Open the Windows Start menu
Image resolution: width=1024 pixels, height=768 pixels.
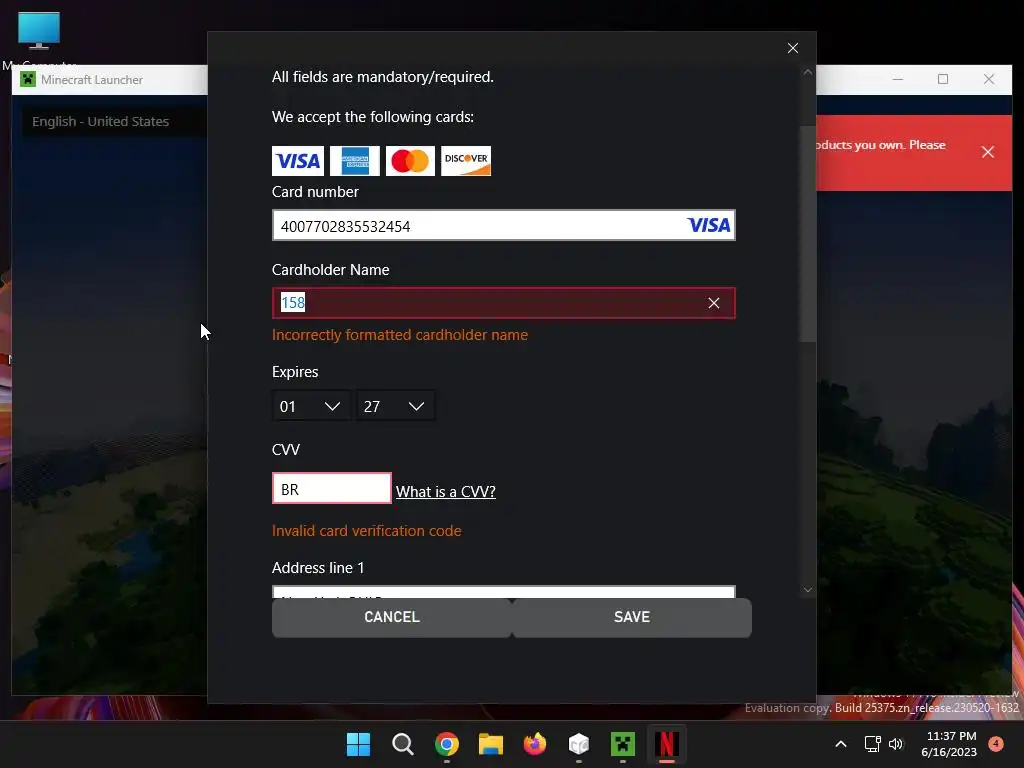358,744
